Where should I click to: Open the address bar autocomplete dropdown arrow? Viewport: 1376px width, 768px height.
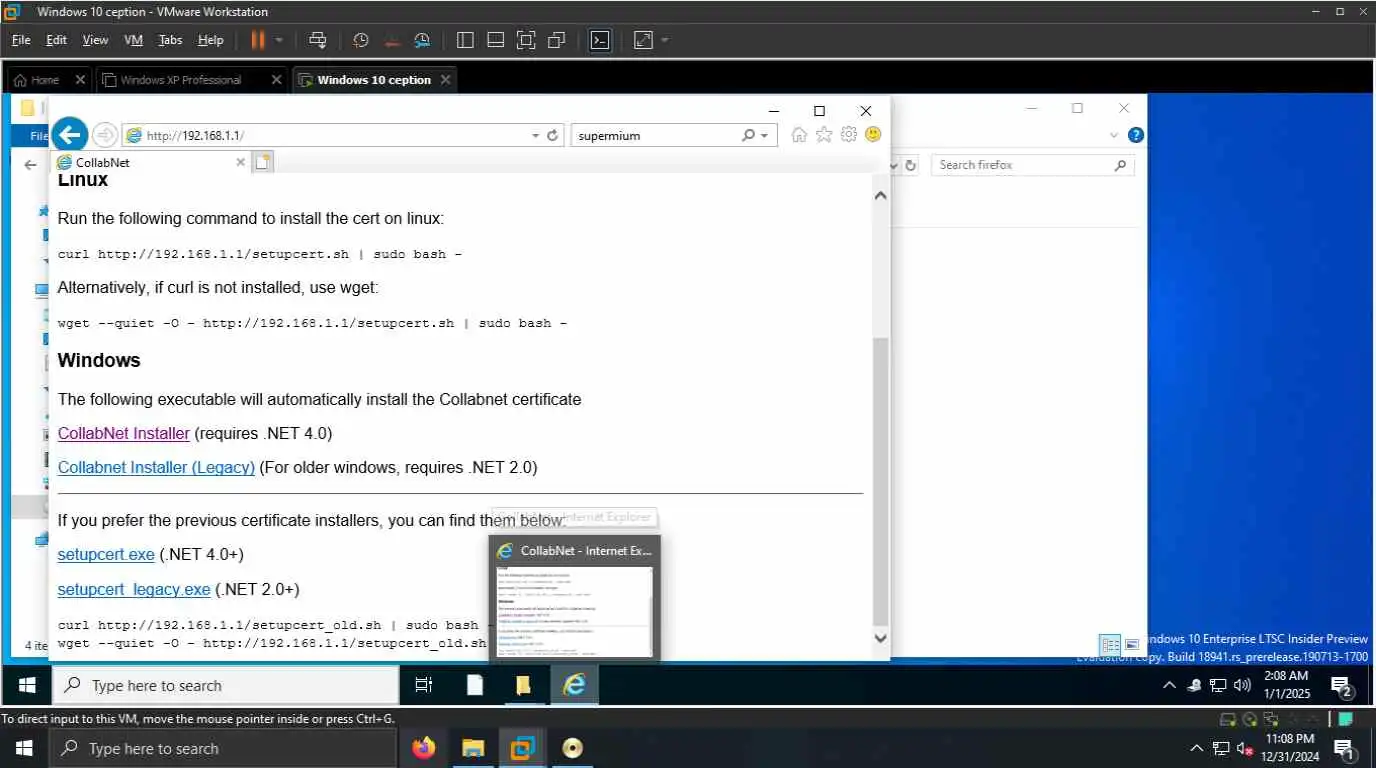tap(535, 135)
